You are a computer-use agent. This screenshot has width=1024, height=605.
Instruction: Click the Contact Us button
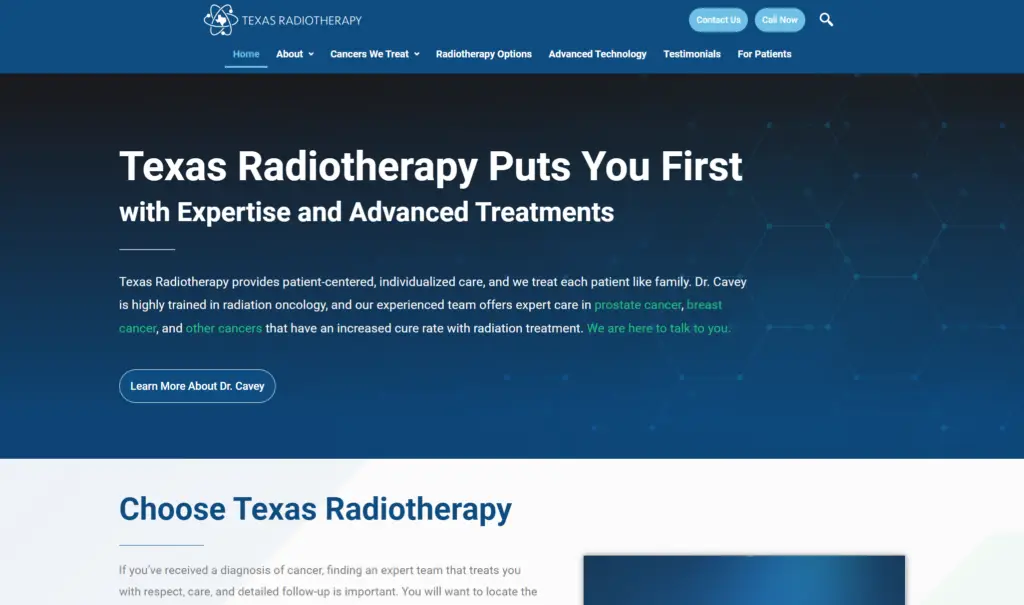tap(718, 20)
